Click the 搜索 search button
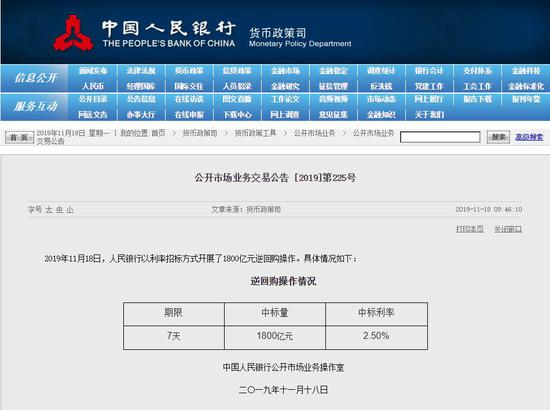This screenshot has height=410, width=550. coord(498,137)
